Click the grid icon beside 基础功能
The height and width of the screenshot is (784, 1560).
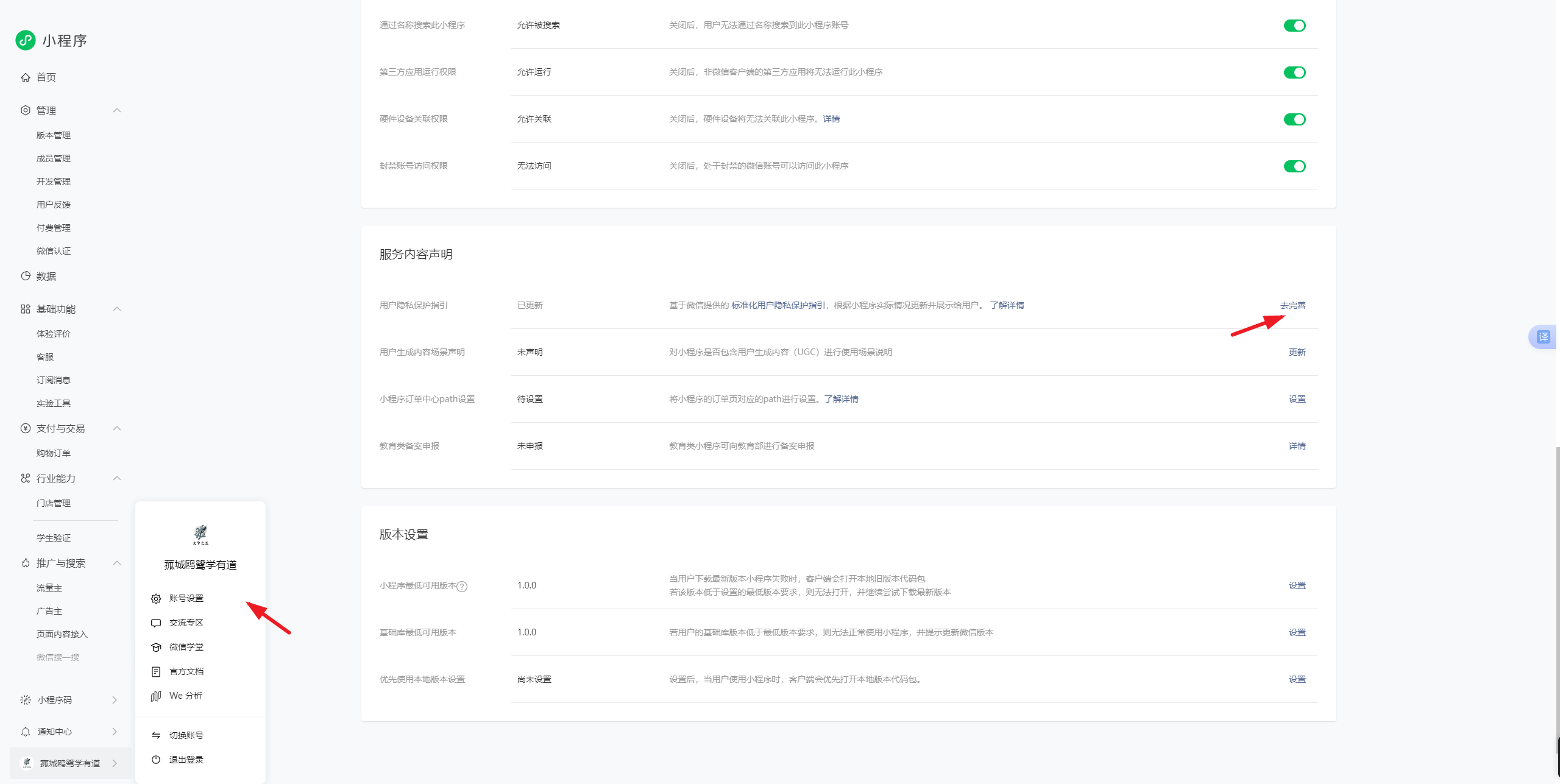(x=26, y=309)
